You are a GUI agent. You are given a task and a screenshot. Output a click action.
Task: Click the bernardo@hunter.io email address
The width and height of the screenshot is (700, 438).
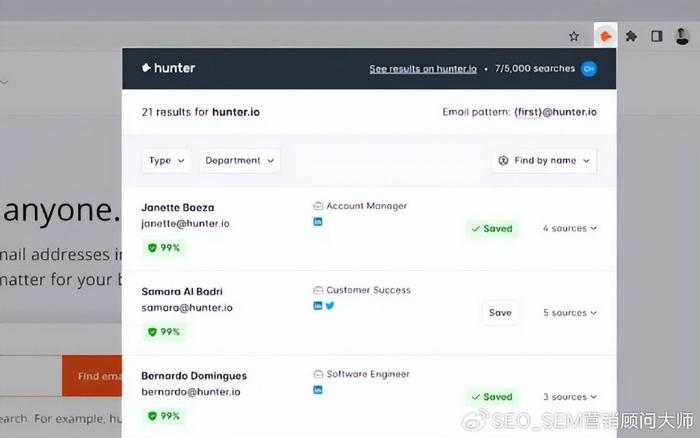pos(191,392)
